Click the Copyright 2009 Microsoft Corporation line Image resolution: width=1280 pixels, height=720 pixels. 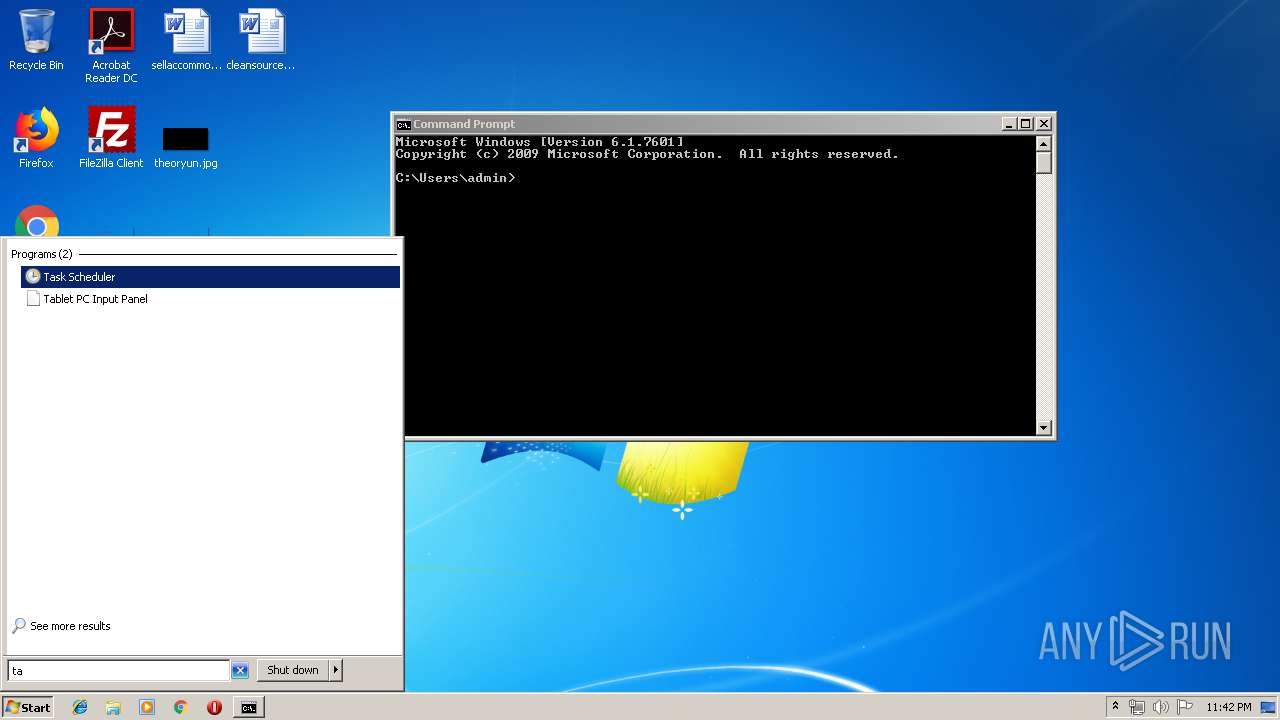click(x=647, y=154)
